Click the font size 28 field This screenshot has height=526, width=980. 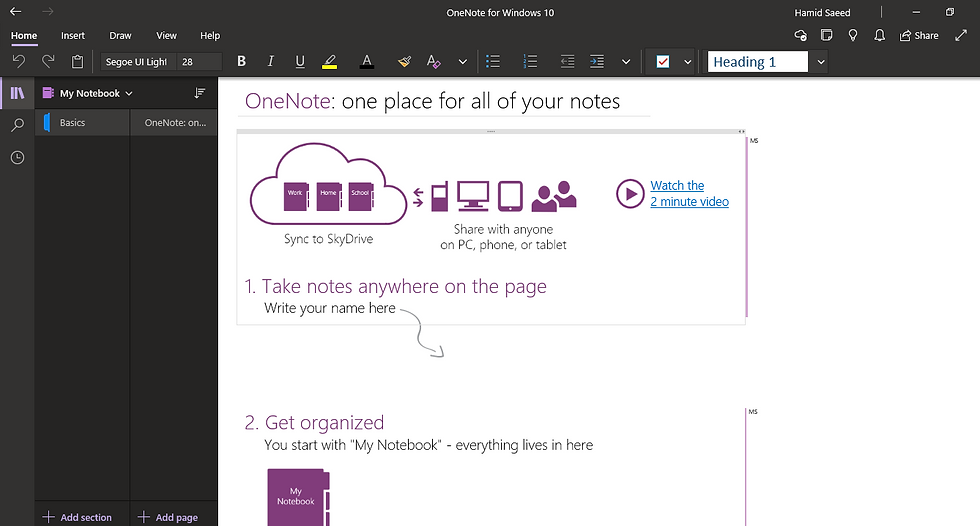click(199, 61)
